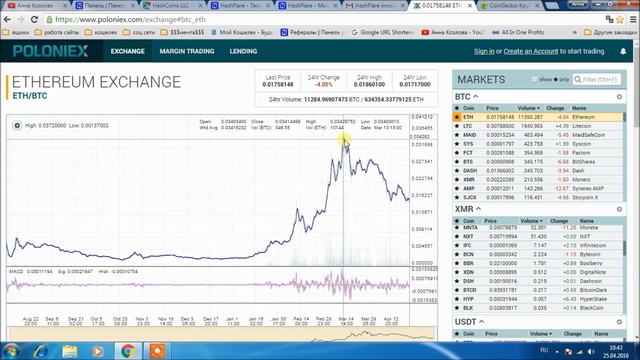Sort XMR markets by Volume column
The height and width of the screenshot is (360, 640).
531,221
